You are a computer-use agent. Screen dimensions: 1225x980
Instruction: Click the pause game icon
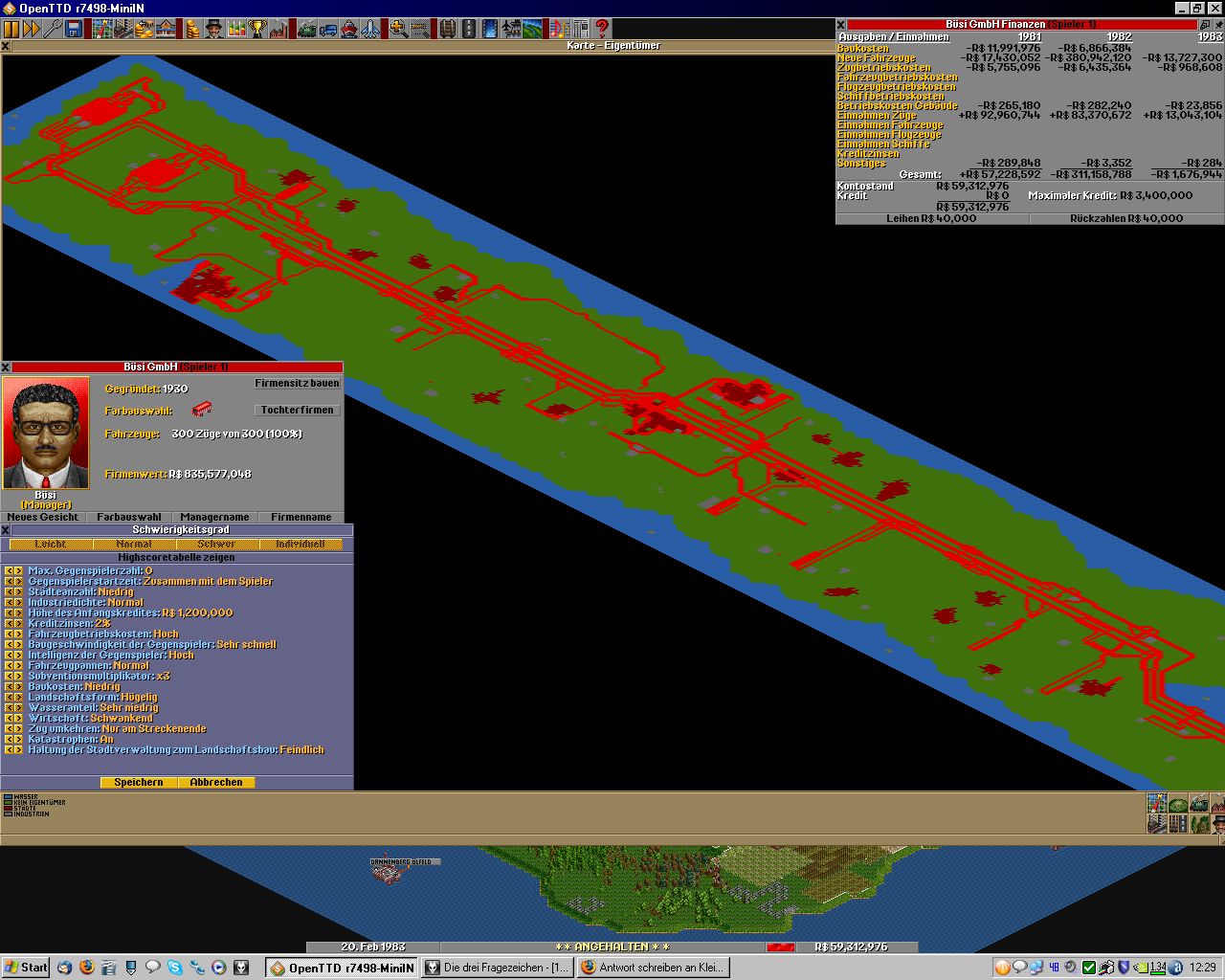(x=11, y=30)
